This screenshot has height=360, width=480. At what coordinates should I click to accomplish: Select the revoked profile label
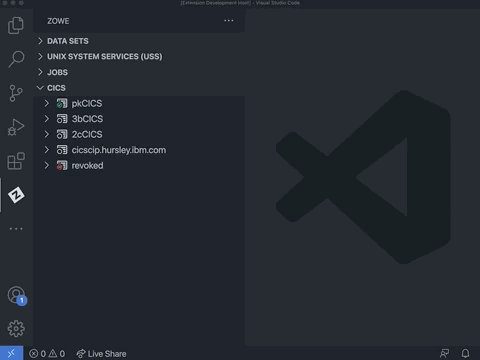point(87,166)
